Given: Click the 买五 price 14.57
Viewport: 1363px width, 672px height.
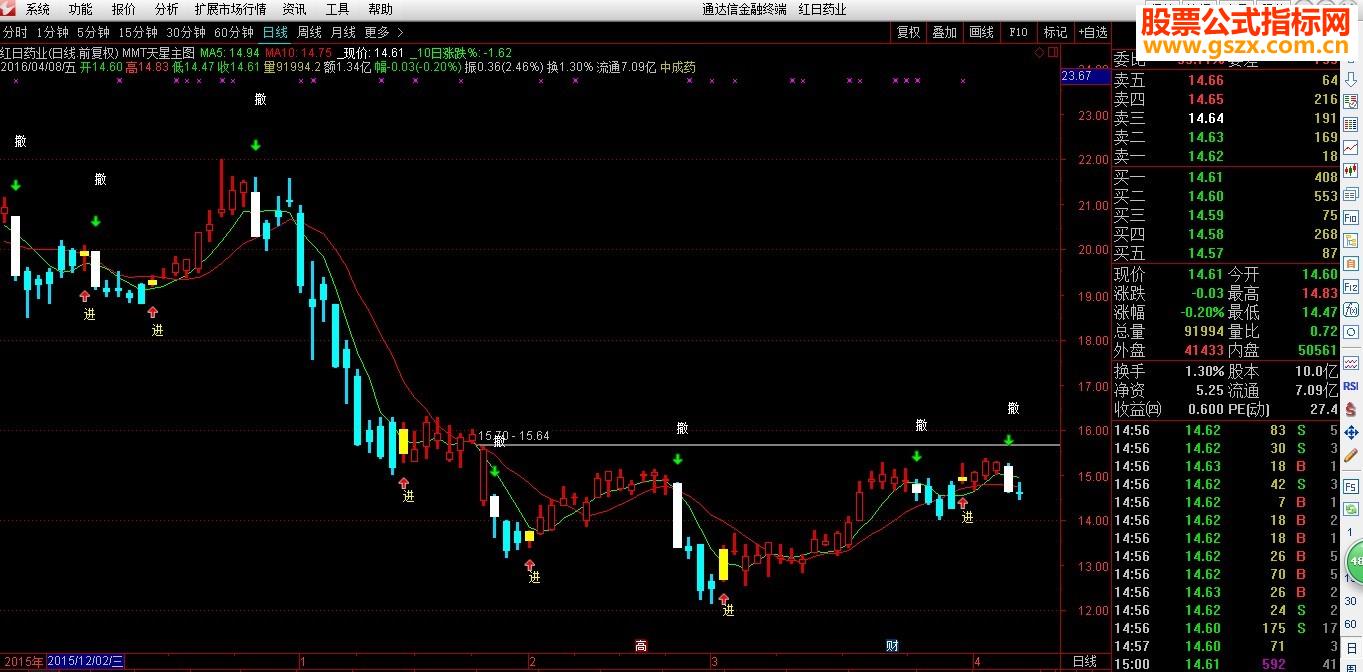Looking at the screenshot, I should (x=1206, y=253).
